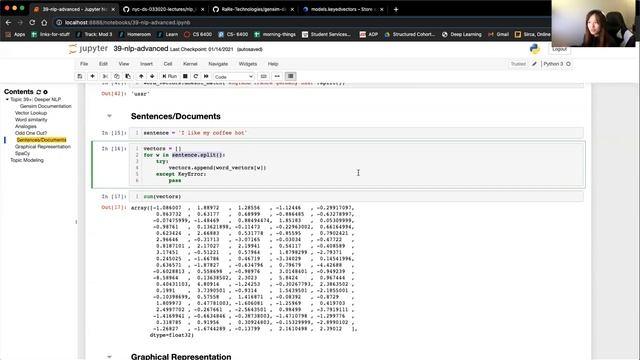Screen dimensions: 640x360
Task: Restart kernel and run all cells
Action: (x=206, y=76)
